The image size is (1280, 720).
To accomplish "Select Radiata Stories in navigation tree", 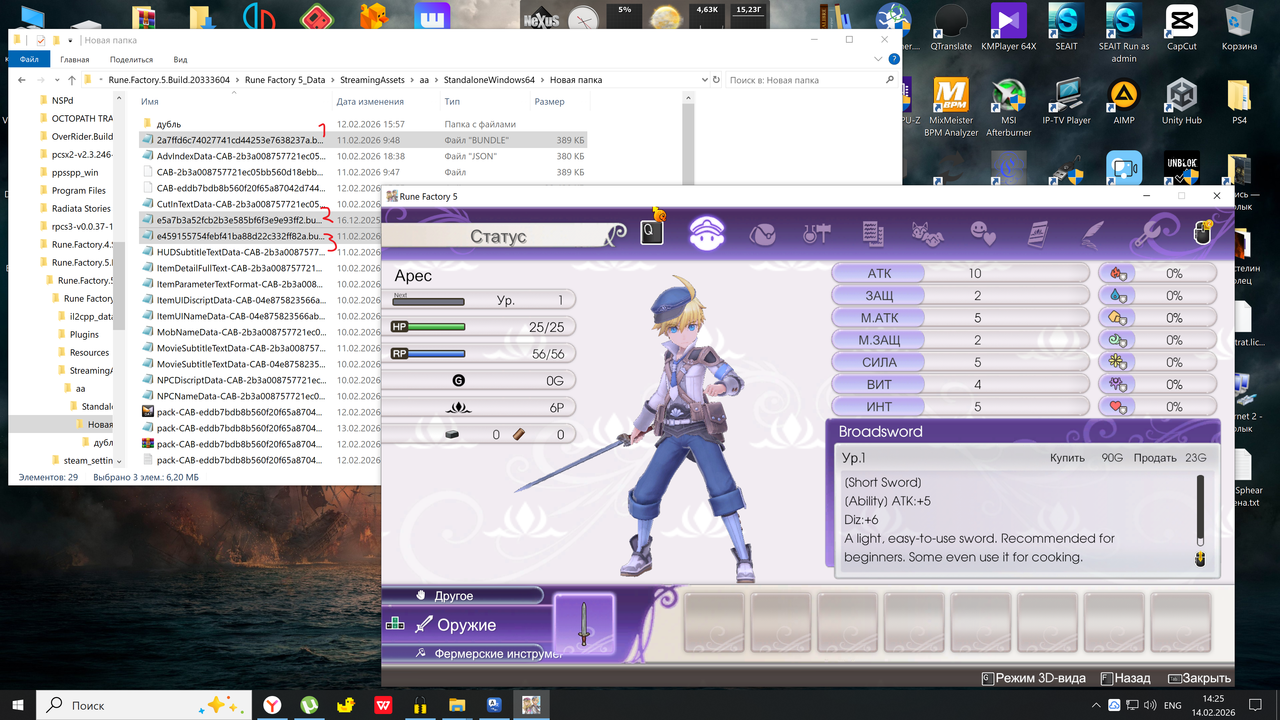I will [81, 208].
